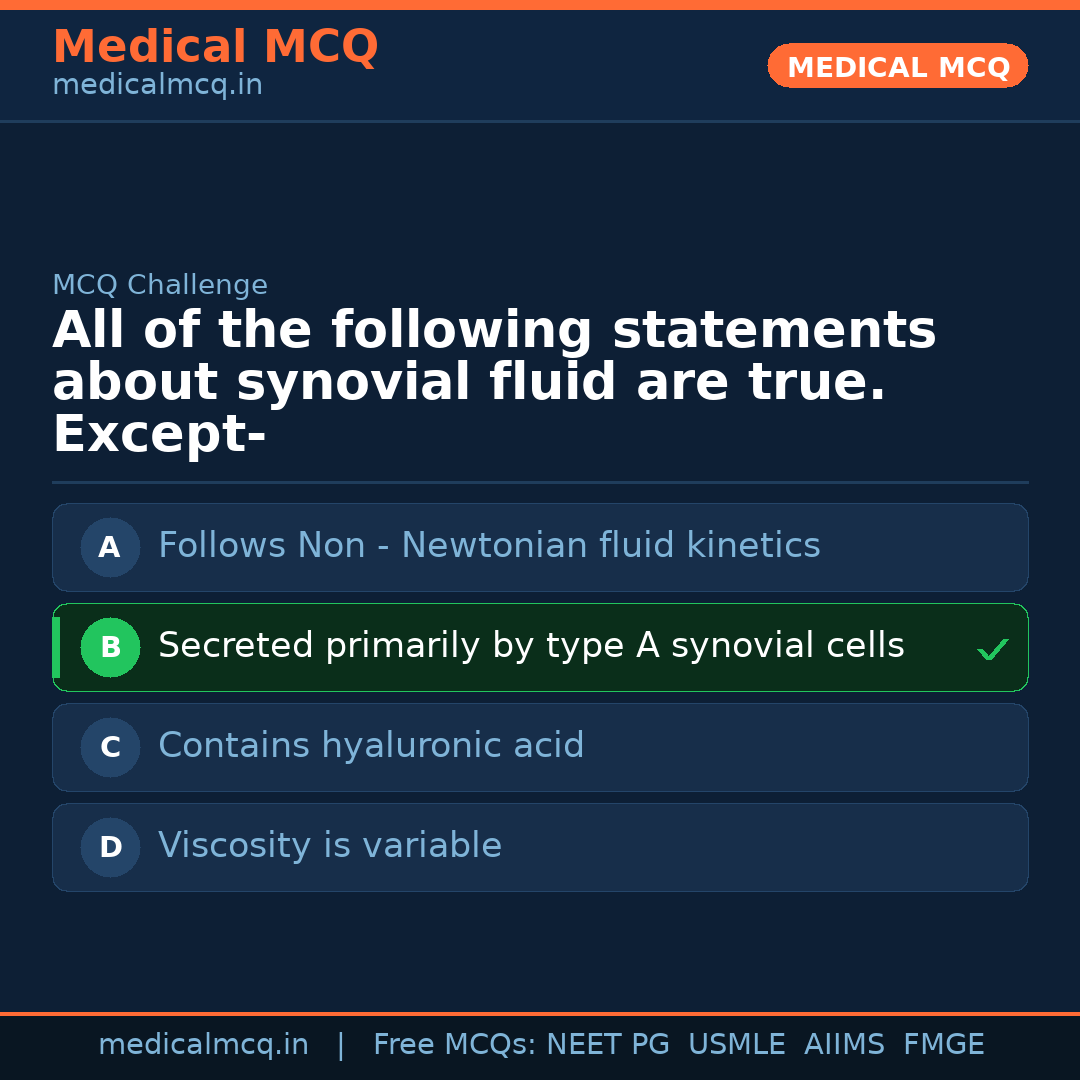Select the green letter B circle
Screen dimensions: 1080x1080
pyautogui.click(x=110, y=647)
